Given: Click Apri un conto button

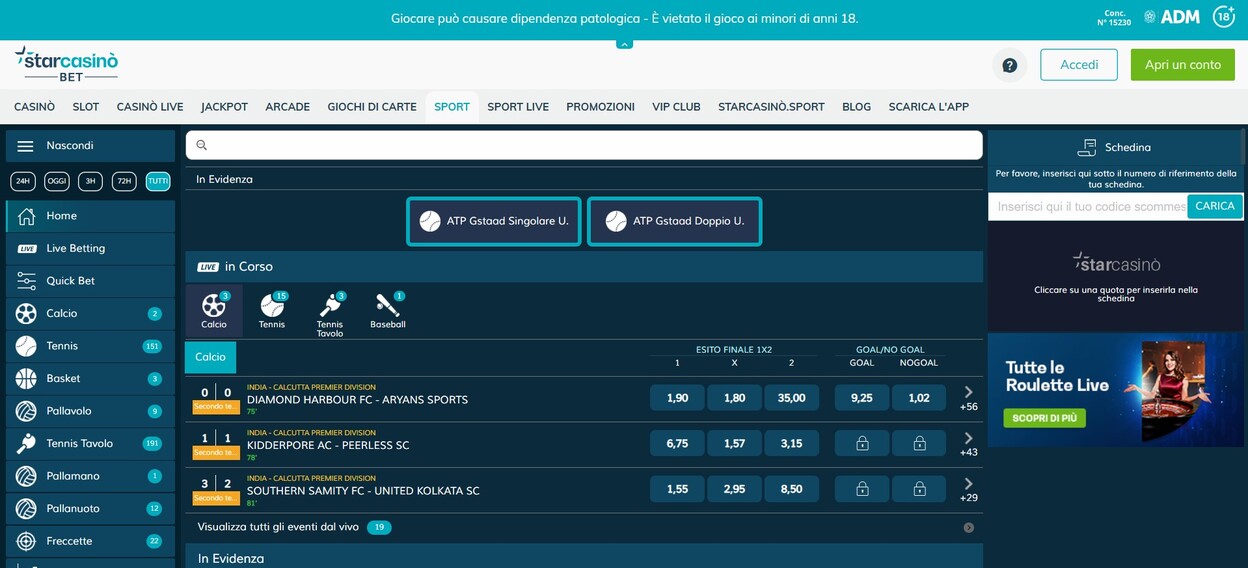Looking at the screenshot, I should pyautogui.click(x=1183, y=65).
